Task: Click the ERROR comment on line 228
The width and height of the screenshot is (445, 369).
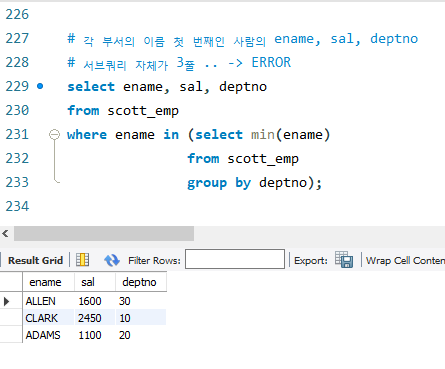Action: 271,63
